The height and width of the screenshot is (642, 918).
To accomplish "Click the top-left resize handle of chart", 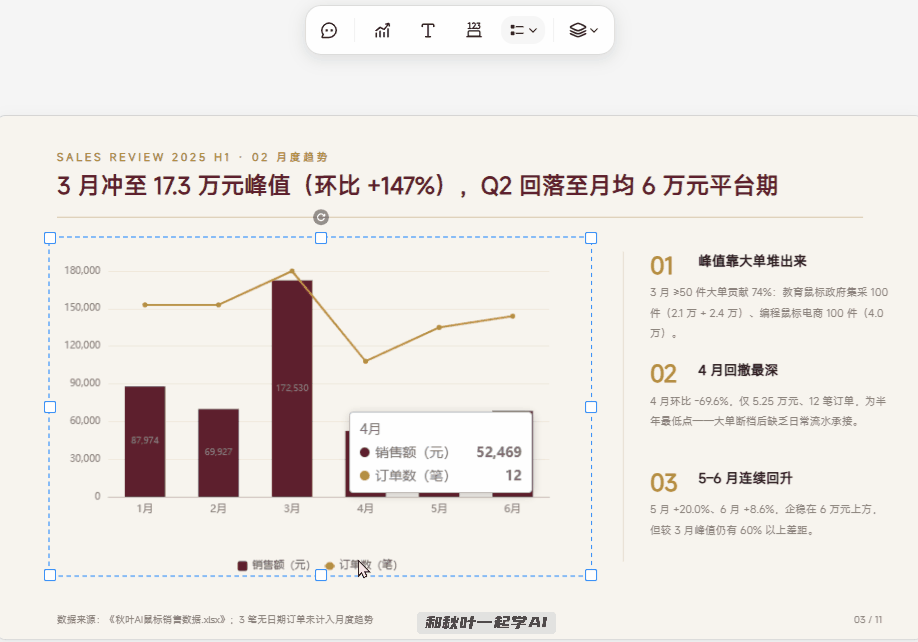I will [x=50, y=238].
